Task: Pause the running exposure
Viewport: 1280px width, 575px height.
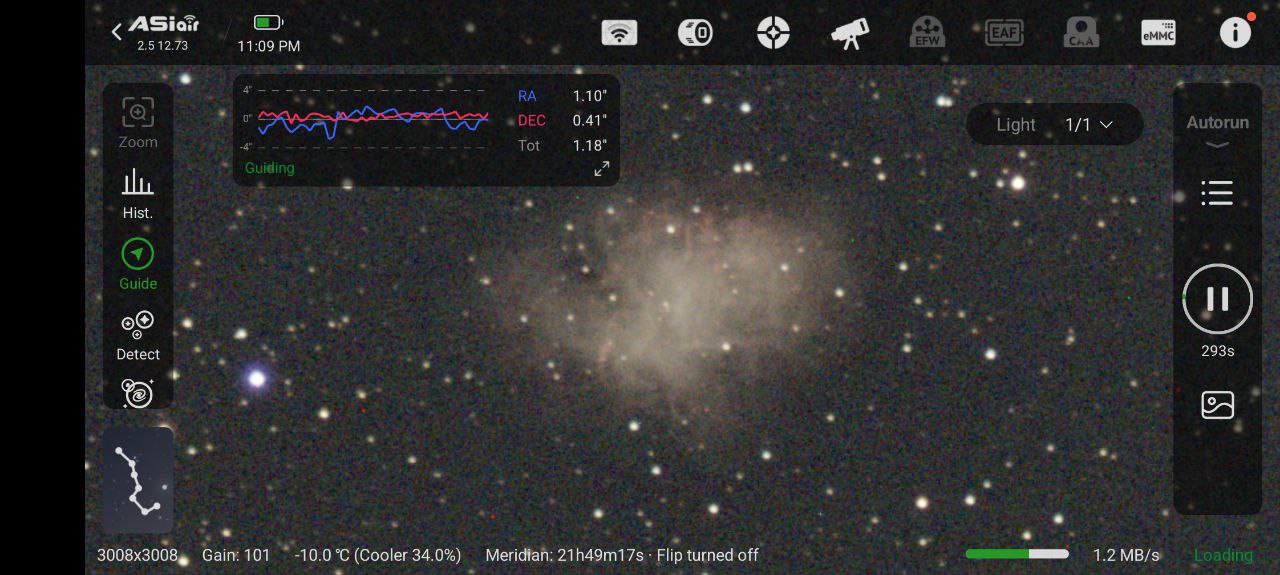Action: click(1217, 299)
